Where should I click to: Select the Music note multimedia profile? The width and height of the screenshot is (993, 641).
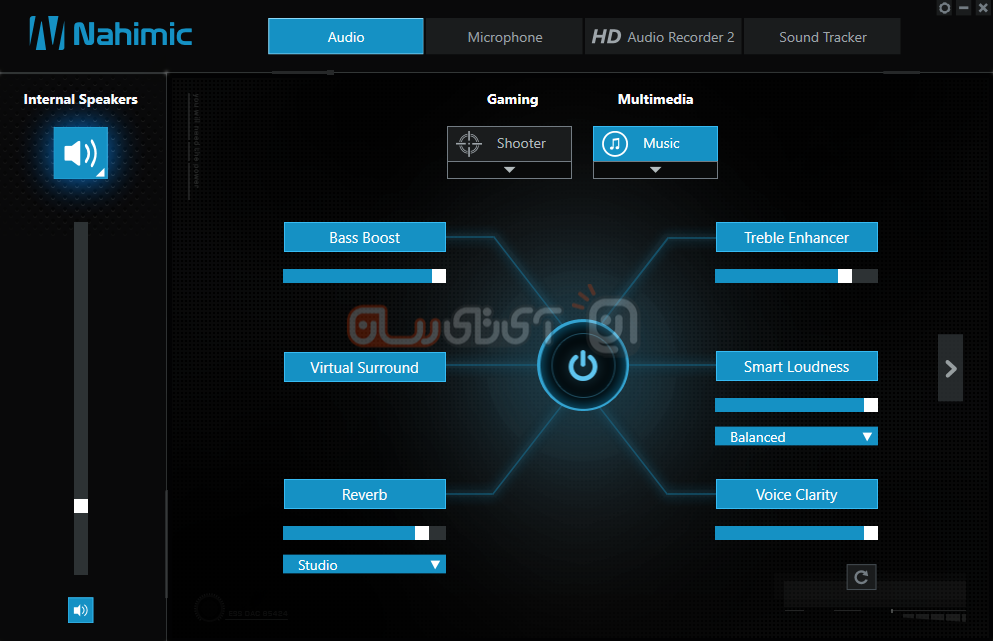[x=655, y=143]
